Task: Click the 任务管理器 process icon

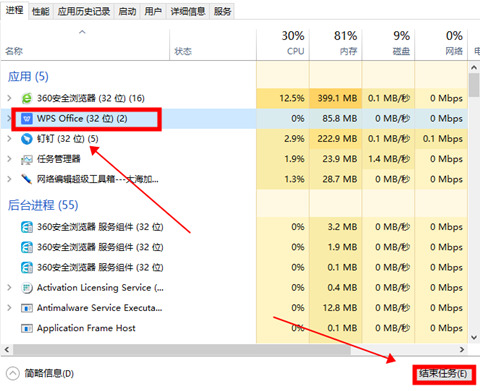Action: (x=26, y=159)
